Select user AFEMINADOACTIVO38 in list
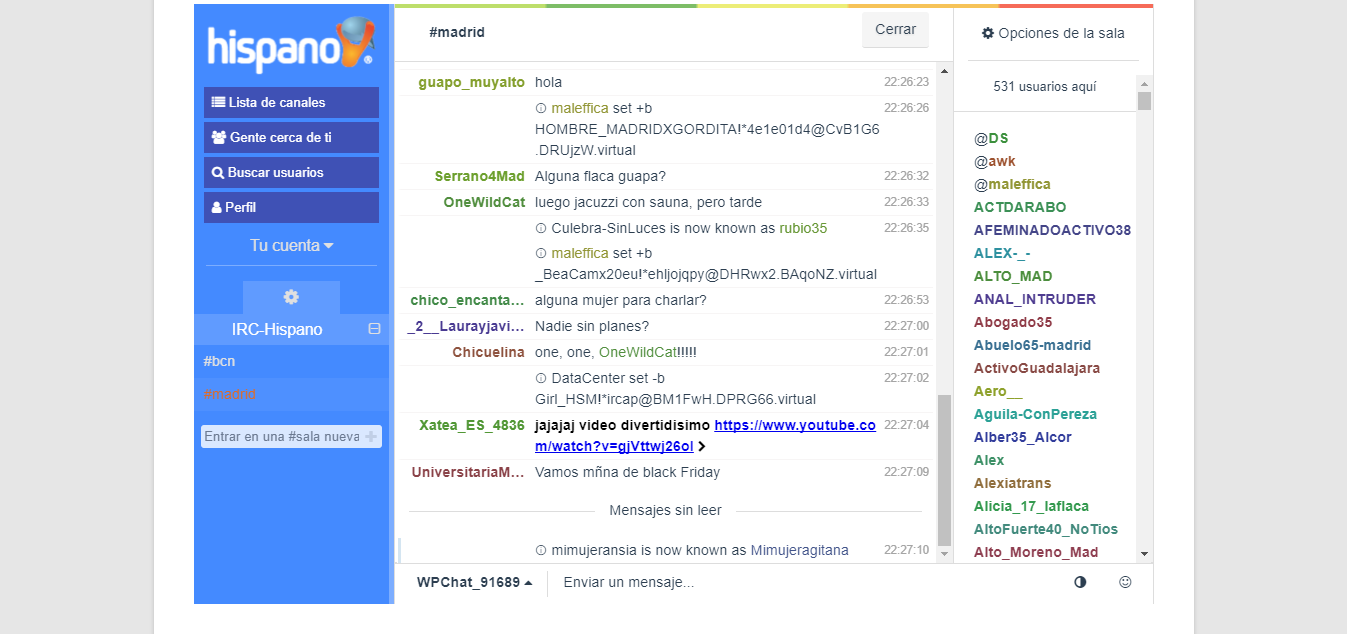Viewport: 1347px width, 634px height. (1052, 230)
